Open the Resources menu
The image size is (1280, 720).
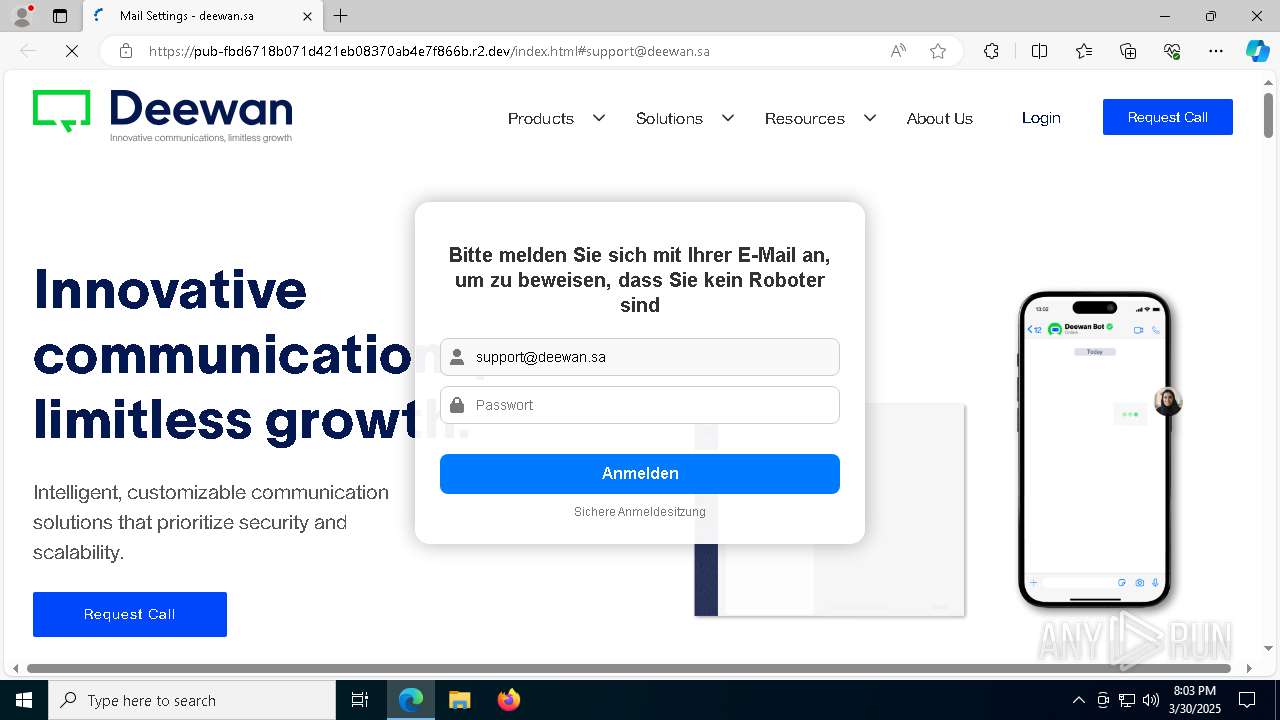[x=805, y=118]
